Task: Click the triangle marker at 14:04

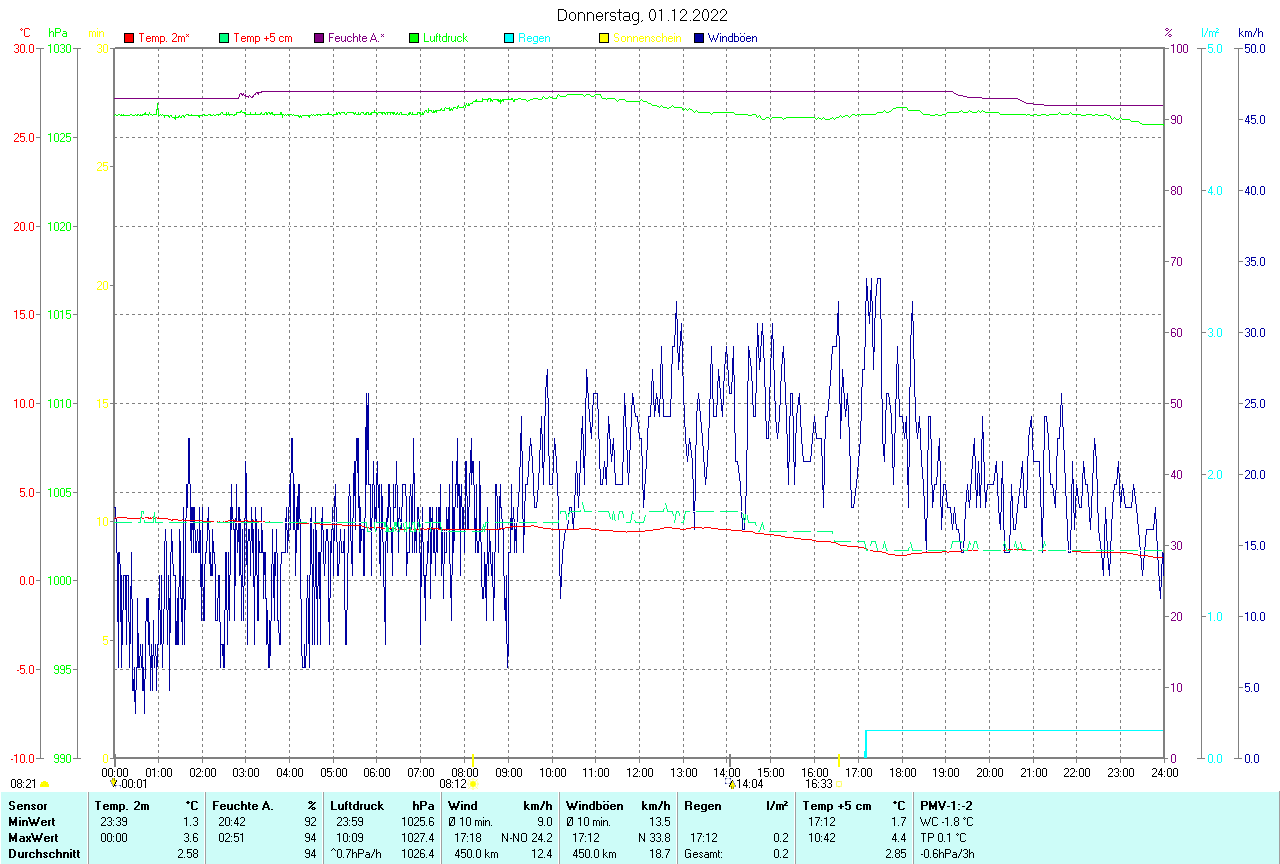Action: [x=731, y=784]
